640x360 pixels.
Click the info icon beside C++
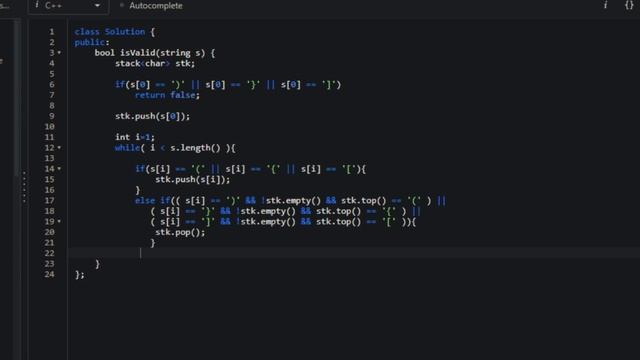(37, 5)
